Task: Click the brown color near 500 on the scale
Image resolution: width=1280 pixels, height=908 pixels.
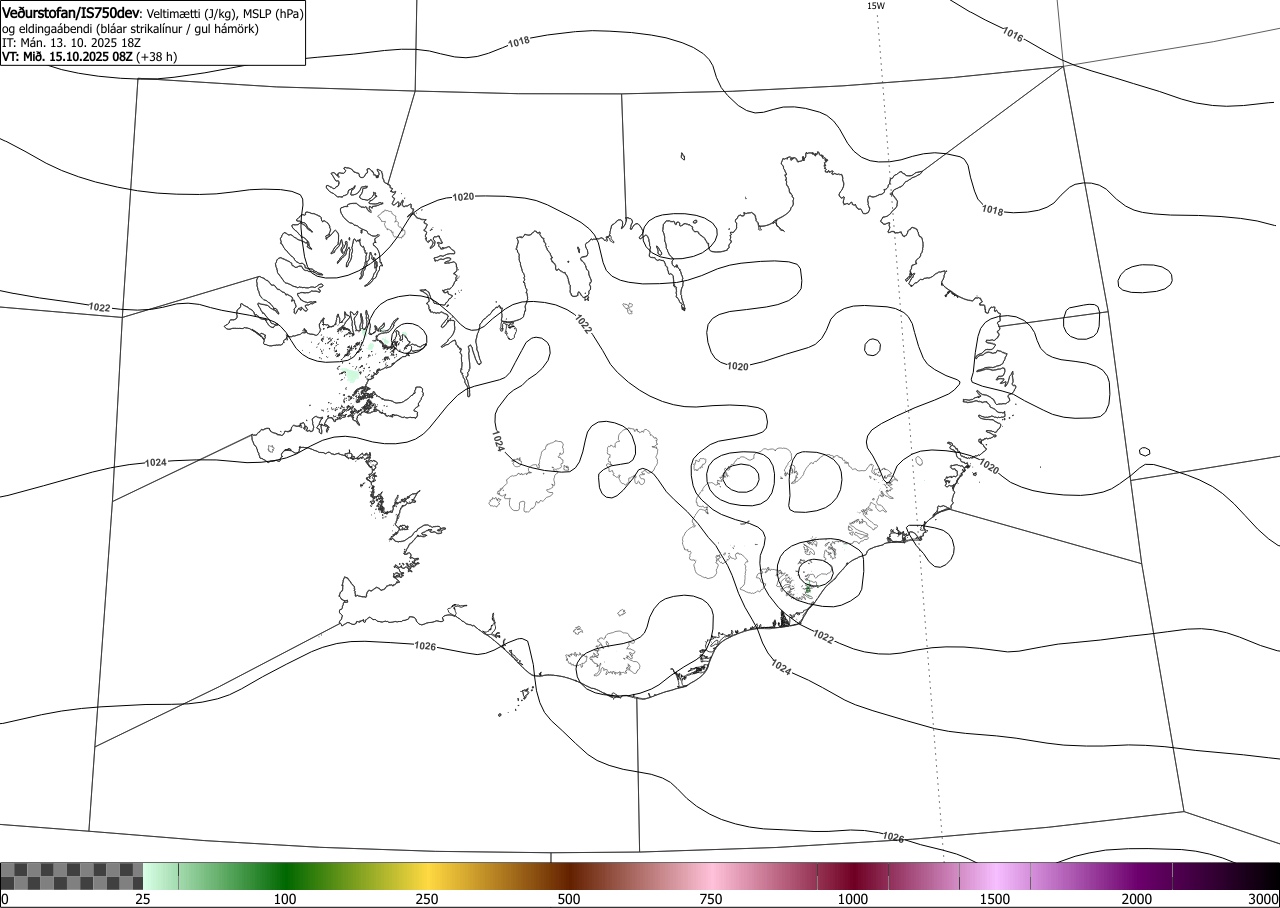Action: (569, 876)
